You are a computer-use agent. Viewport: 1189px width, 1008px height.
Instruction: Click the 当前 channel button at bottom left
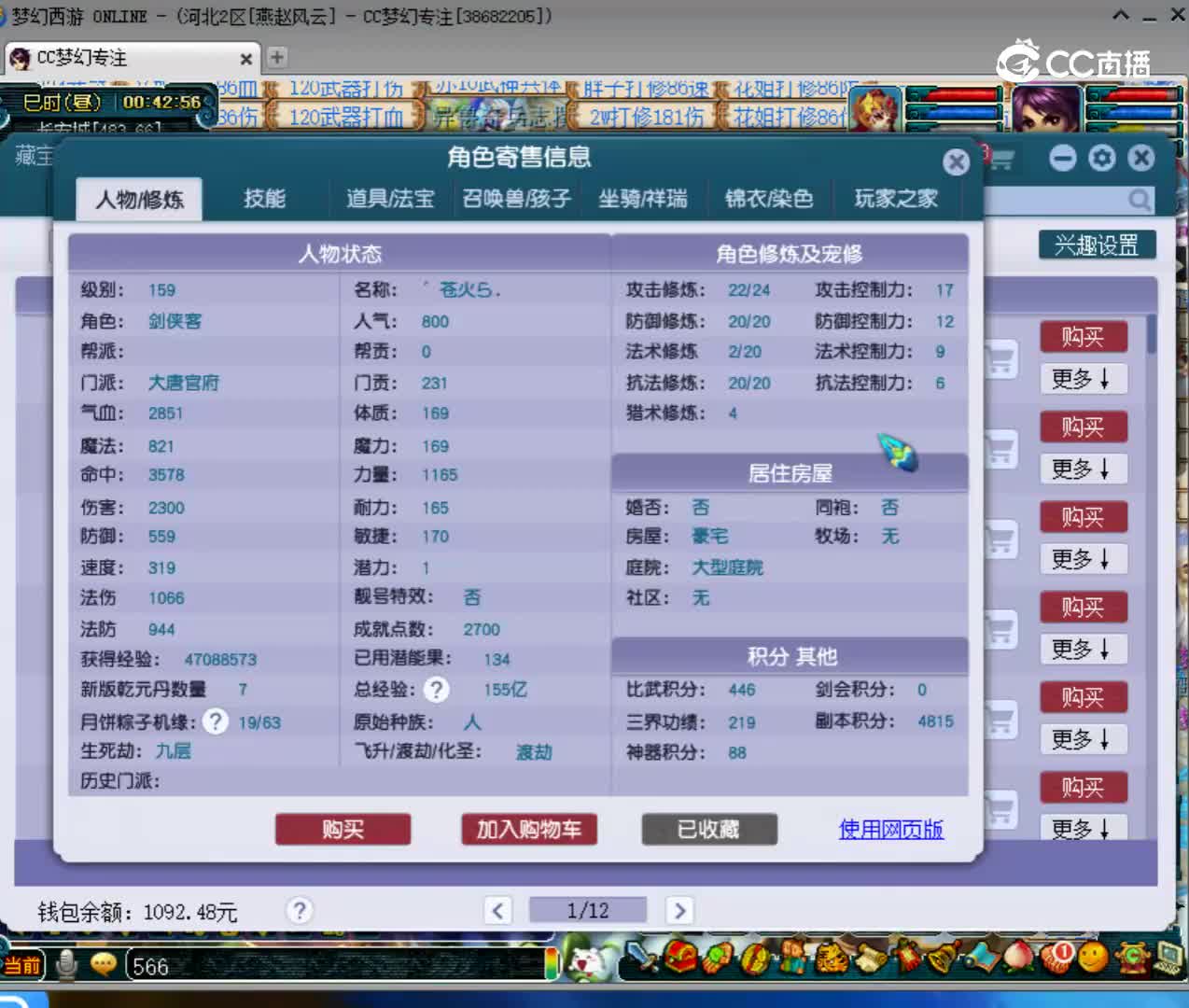coord(22,965)
